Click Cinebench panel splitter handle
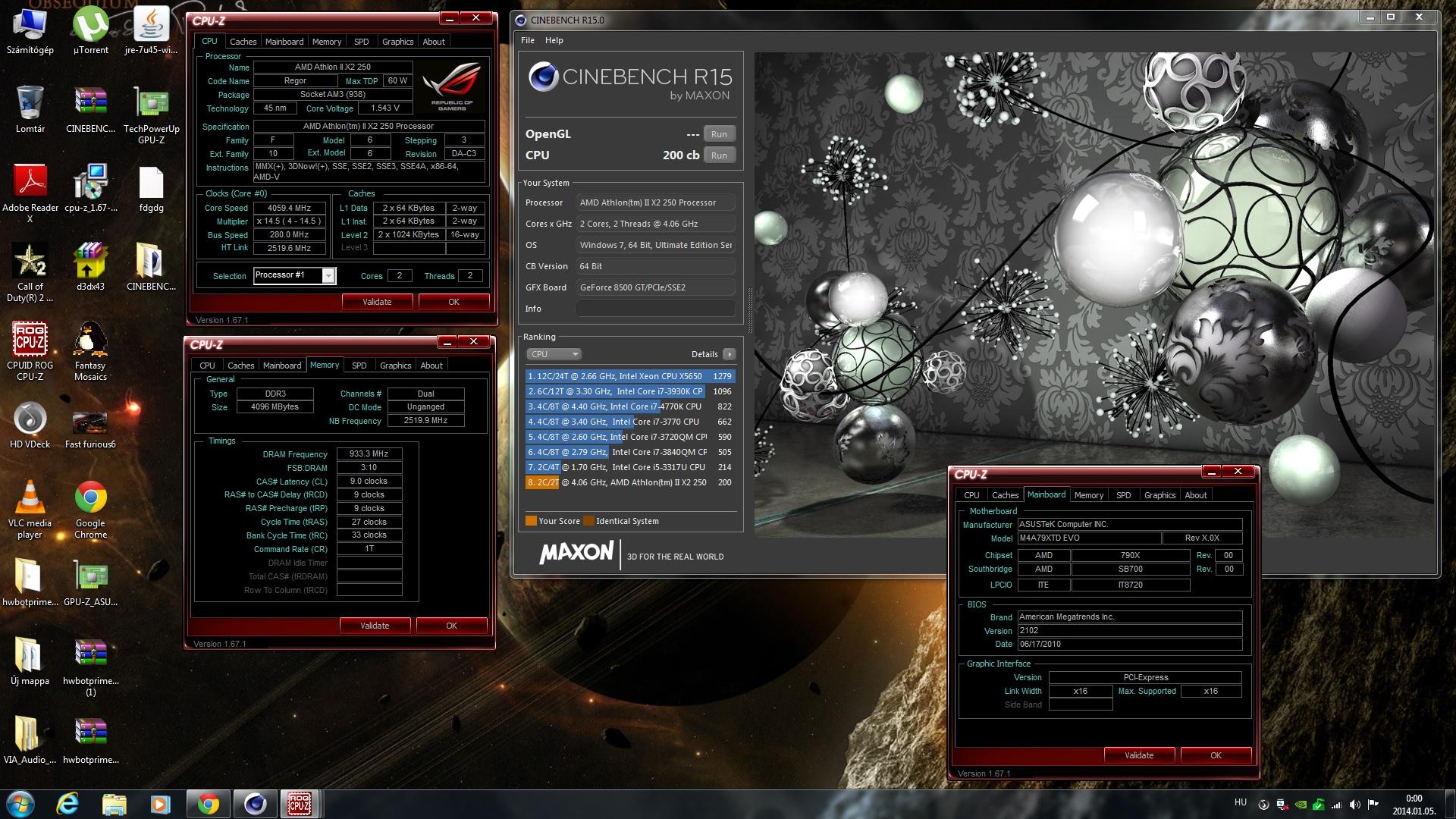This screenshot has width=1456, height=819. 751,310
